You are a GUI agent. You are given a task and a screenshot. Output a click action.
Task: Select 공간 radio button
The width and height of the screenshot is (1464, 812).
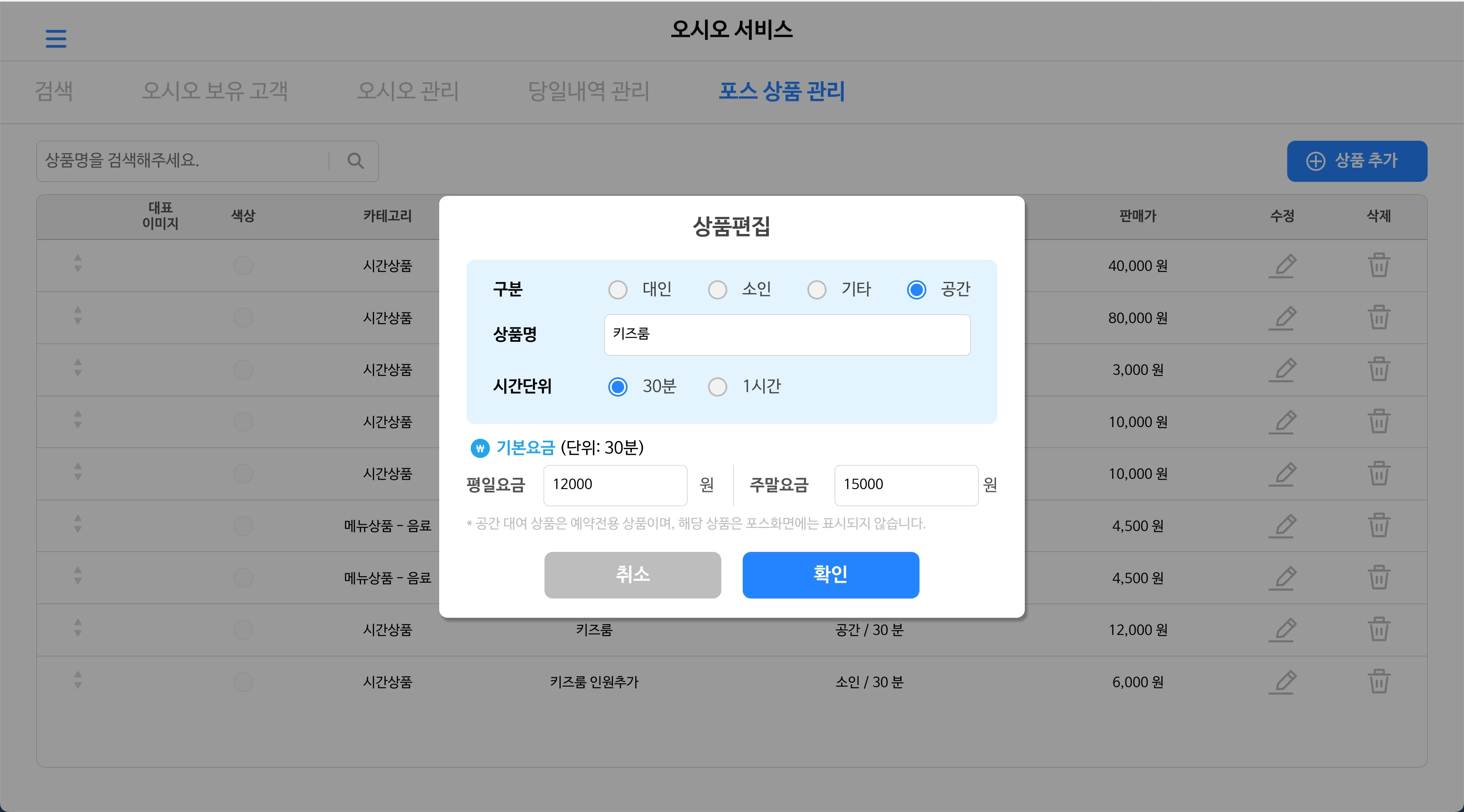click(x=916, y=290)
